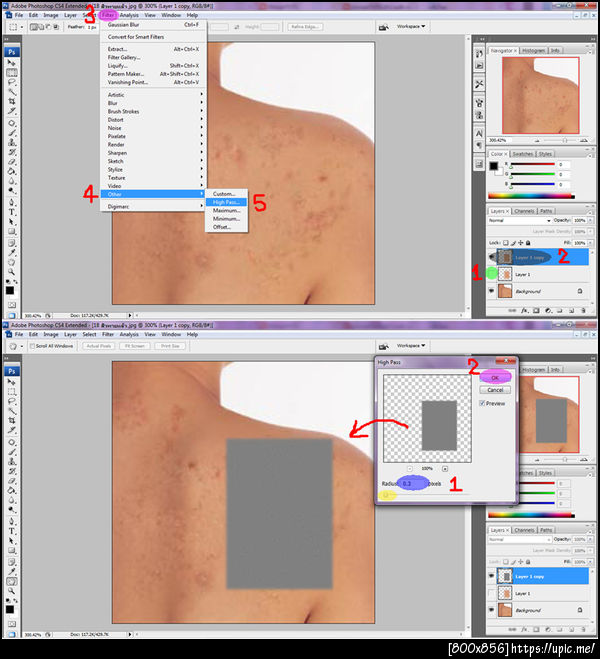Select the Clone Stamp tool in the upper toolbox

(11, 143)
